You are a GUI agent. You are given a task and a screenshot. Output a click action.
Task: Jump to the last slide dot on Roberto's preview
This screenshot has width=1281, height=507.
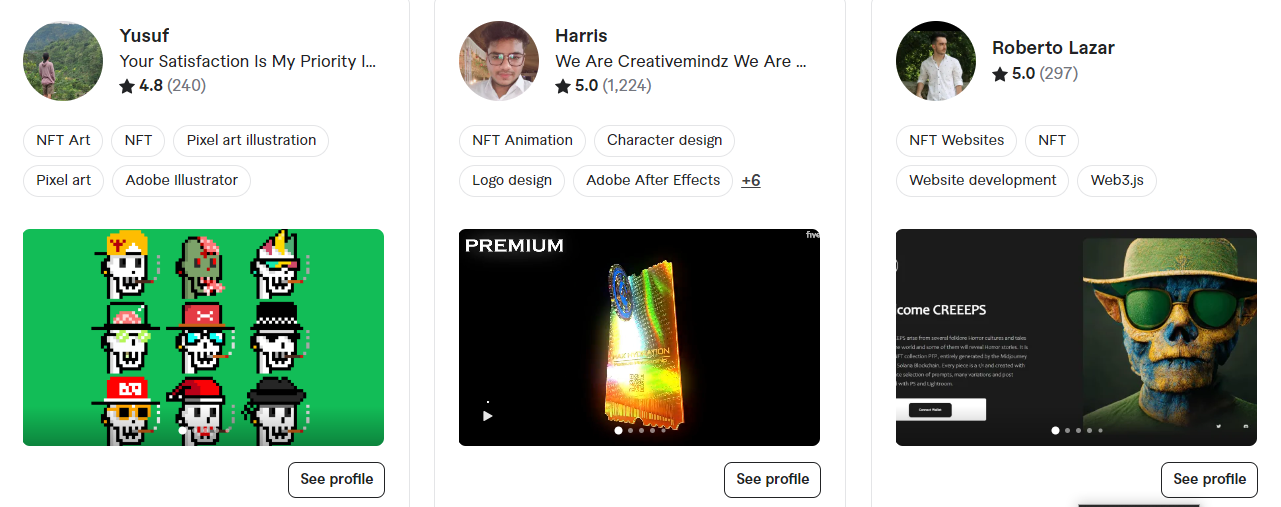[x=1101, y=430]
